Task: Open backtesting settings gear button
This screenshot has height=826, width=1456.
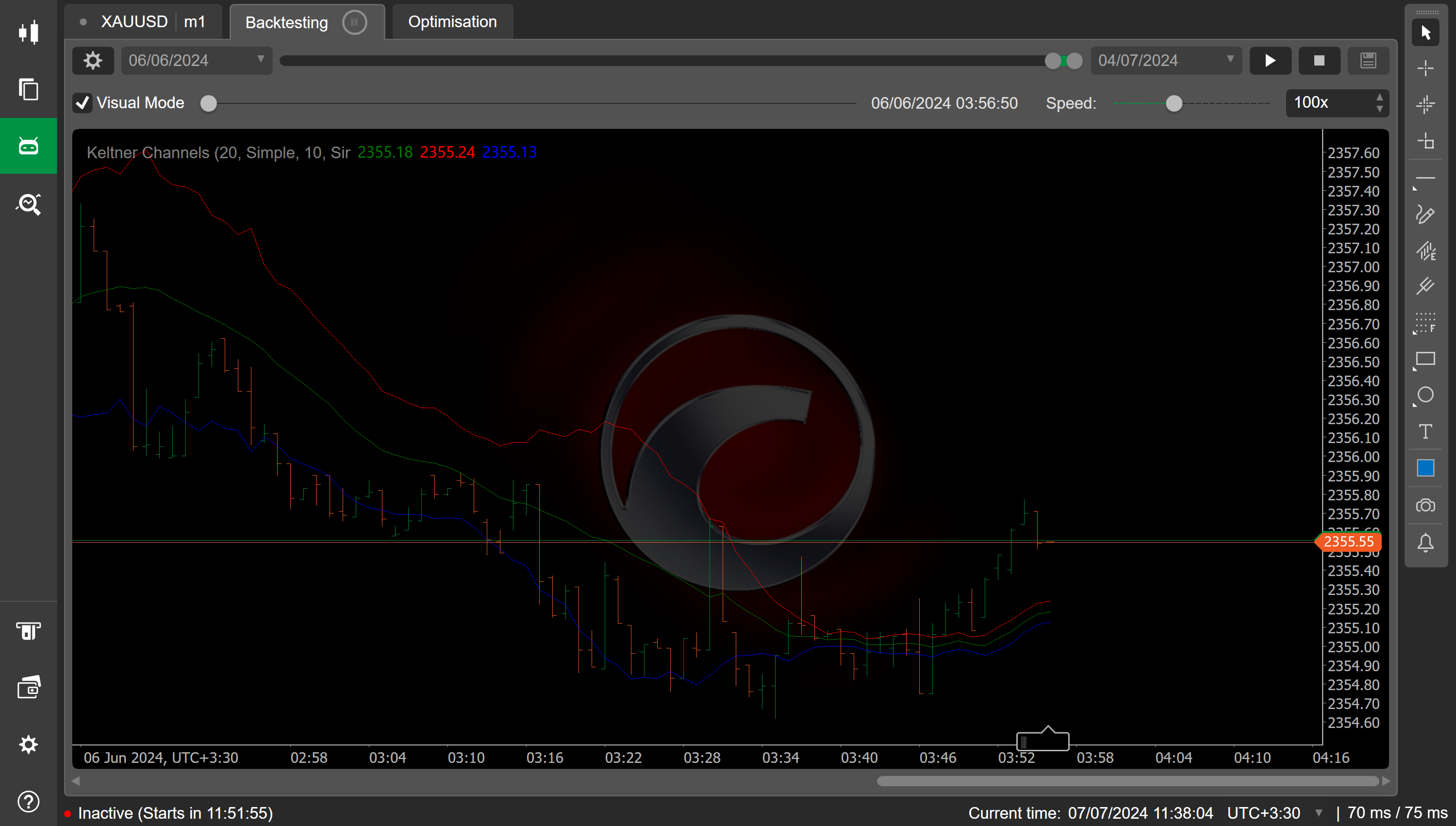Action: coord(93,60)
